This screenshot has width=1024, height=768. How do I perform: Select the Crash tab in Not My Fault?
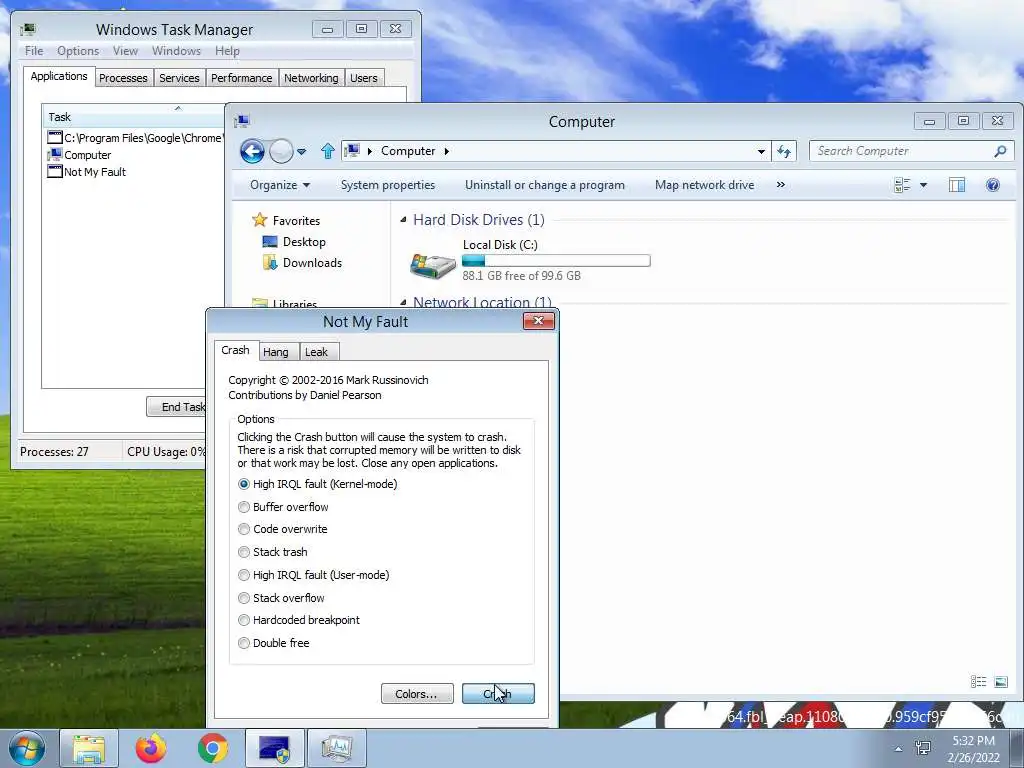235,350
